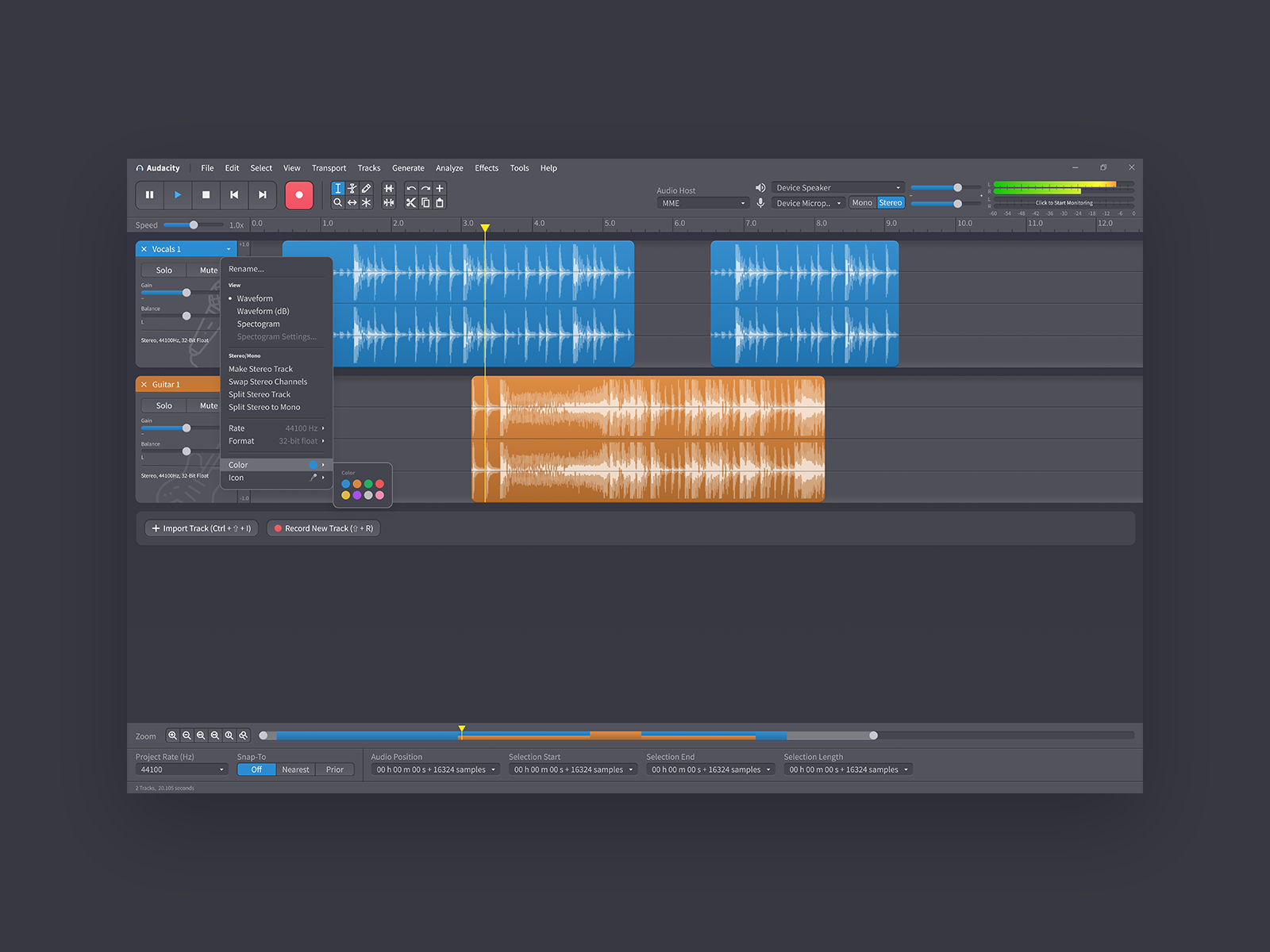Close the Guitar 1 track with X
The height and width of the screenshot is (952, 1270).
click(144, 385)
